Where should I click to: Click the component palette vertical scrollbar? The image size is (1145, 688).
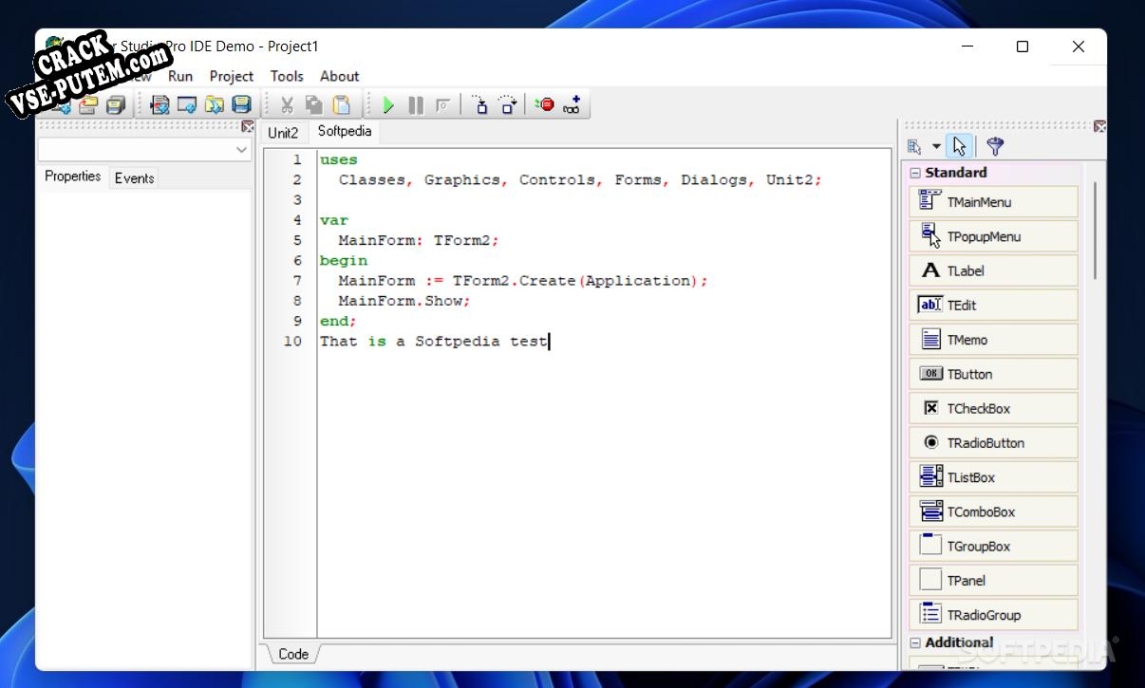(x=1095, y=230)
